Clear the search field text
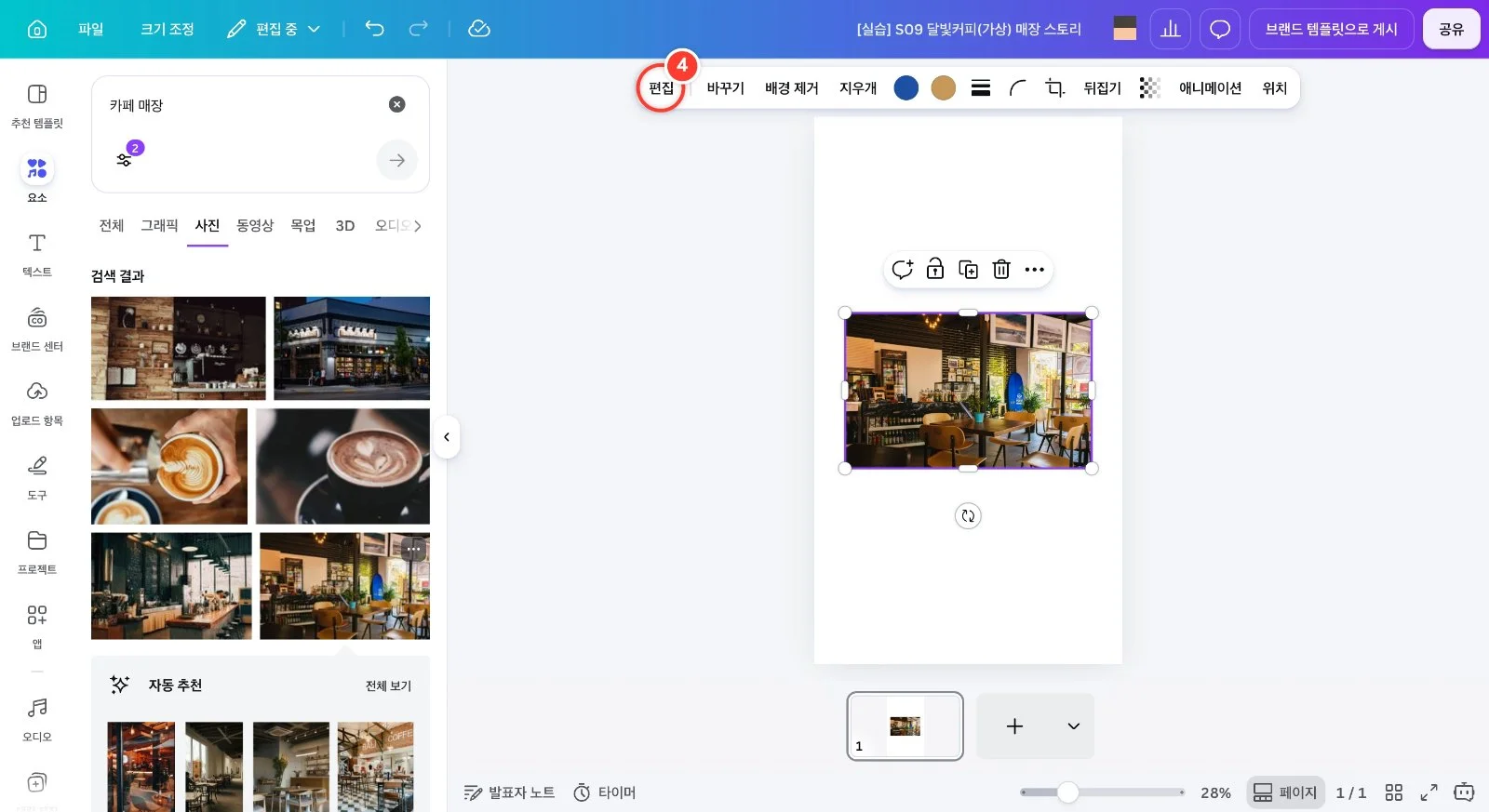 pos(397,104)
